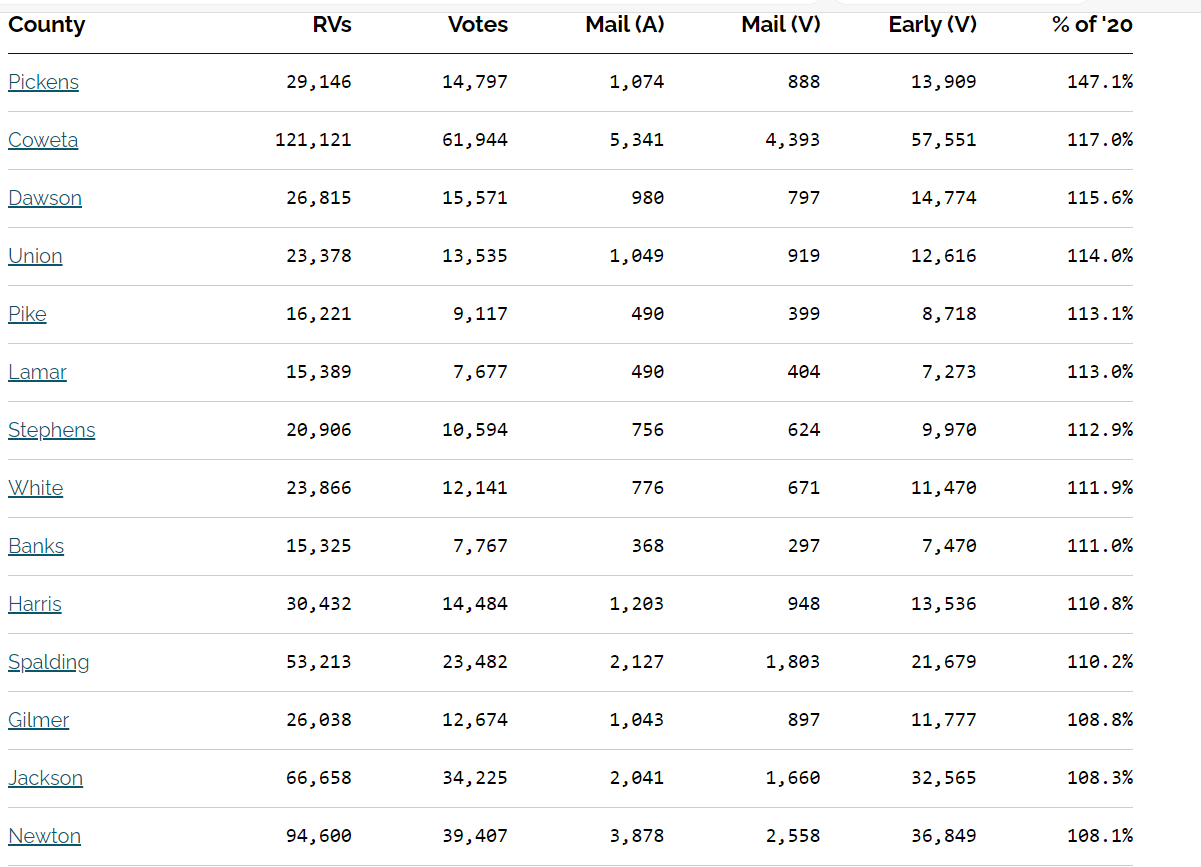The width and height of the screenshot is (1201, 867).
Task: Open the Coweta county link
Action: 43,140
